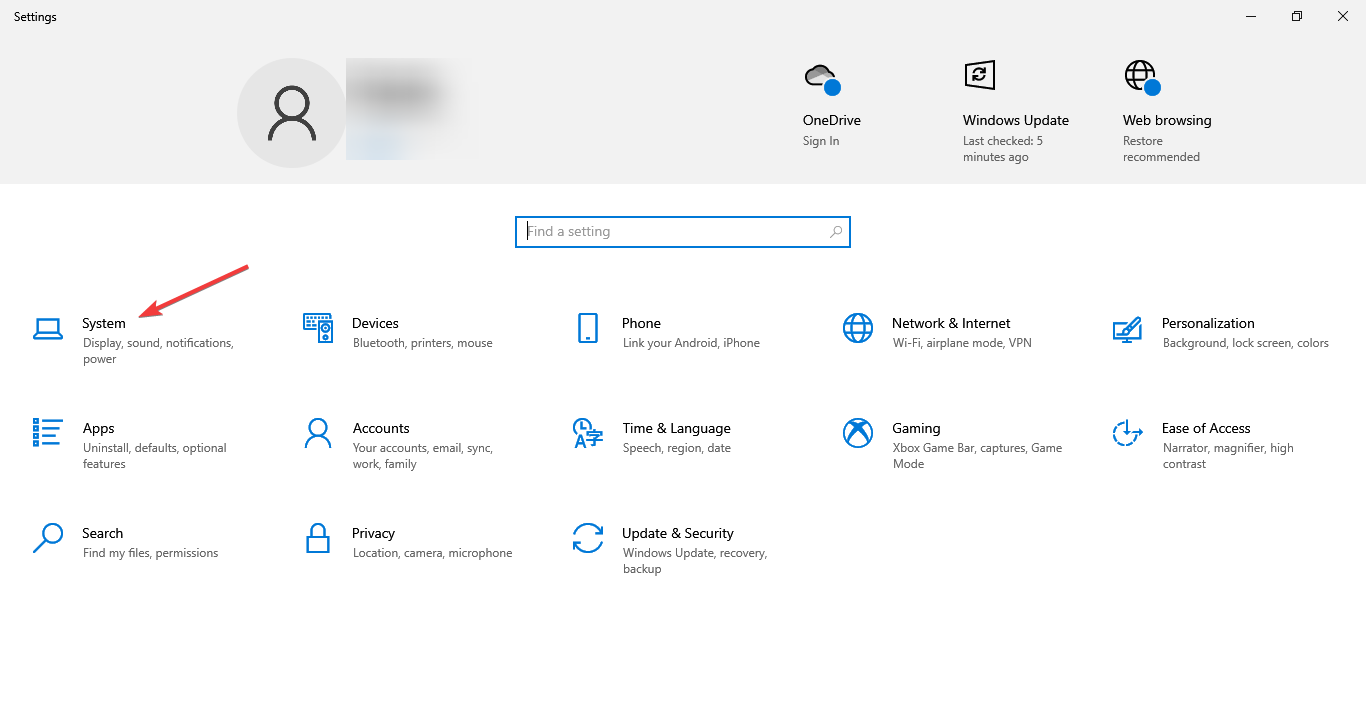Open the Privacy lock icon
This screenshot has width=1366, height=728.
coord(317,538)
